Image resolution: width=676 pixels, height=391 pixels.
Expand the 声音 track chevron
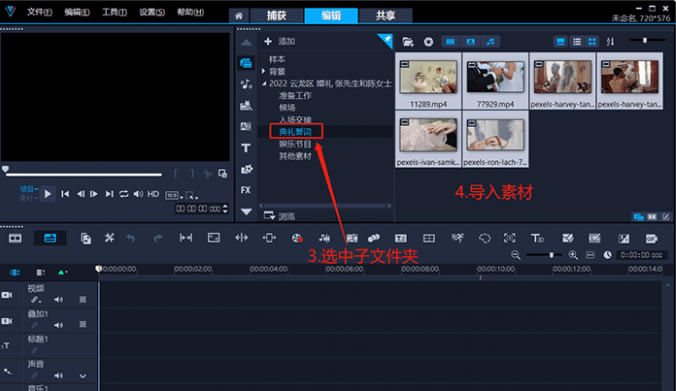[x=82, y=376]
